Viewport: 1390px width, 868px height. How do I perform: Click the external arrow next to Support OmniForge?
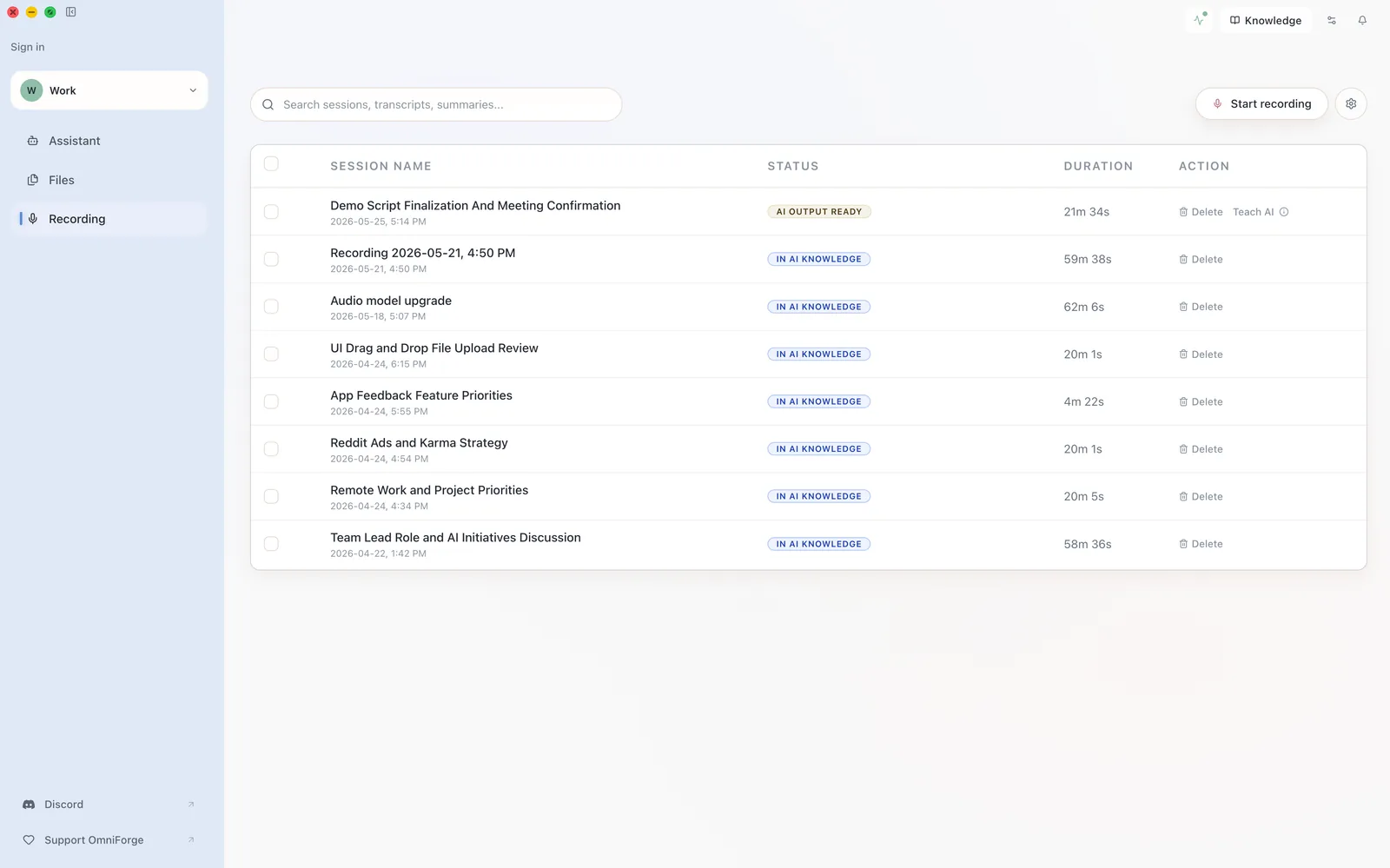[191, 840]
